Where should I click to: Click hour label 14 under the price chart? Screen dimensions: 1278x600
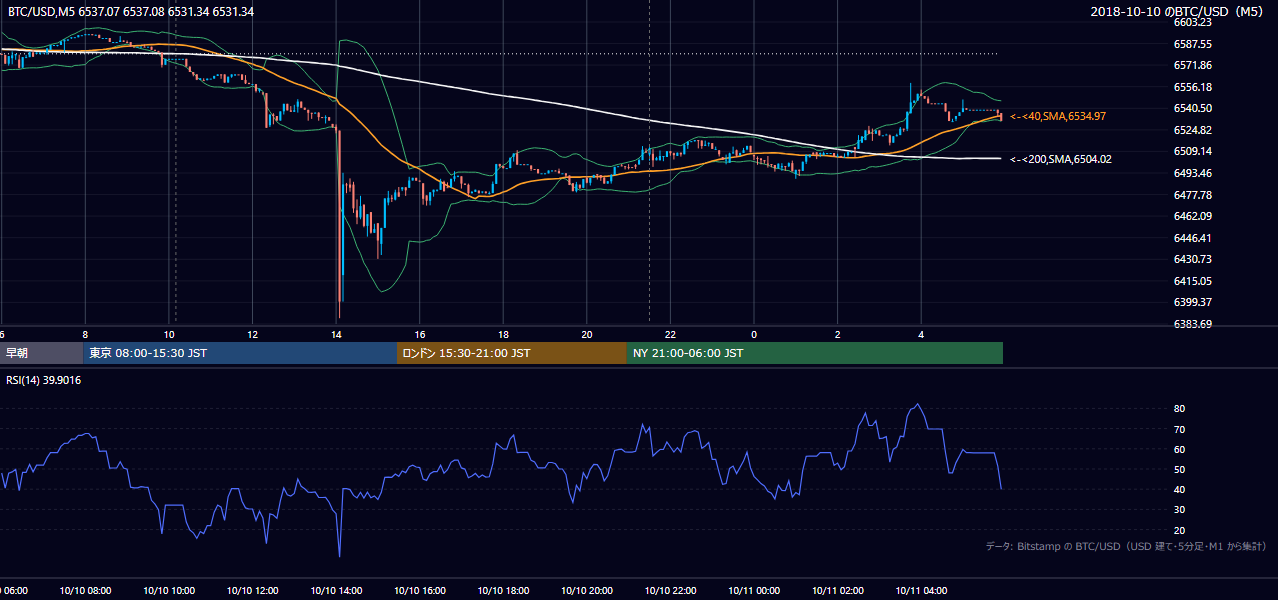pyautogui.click(x=336, y=334)
